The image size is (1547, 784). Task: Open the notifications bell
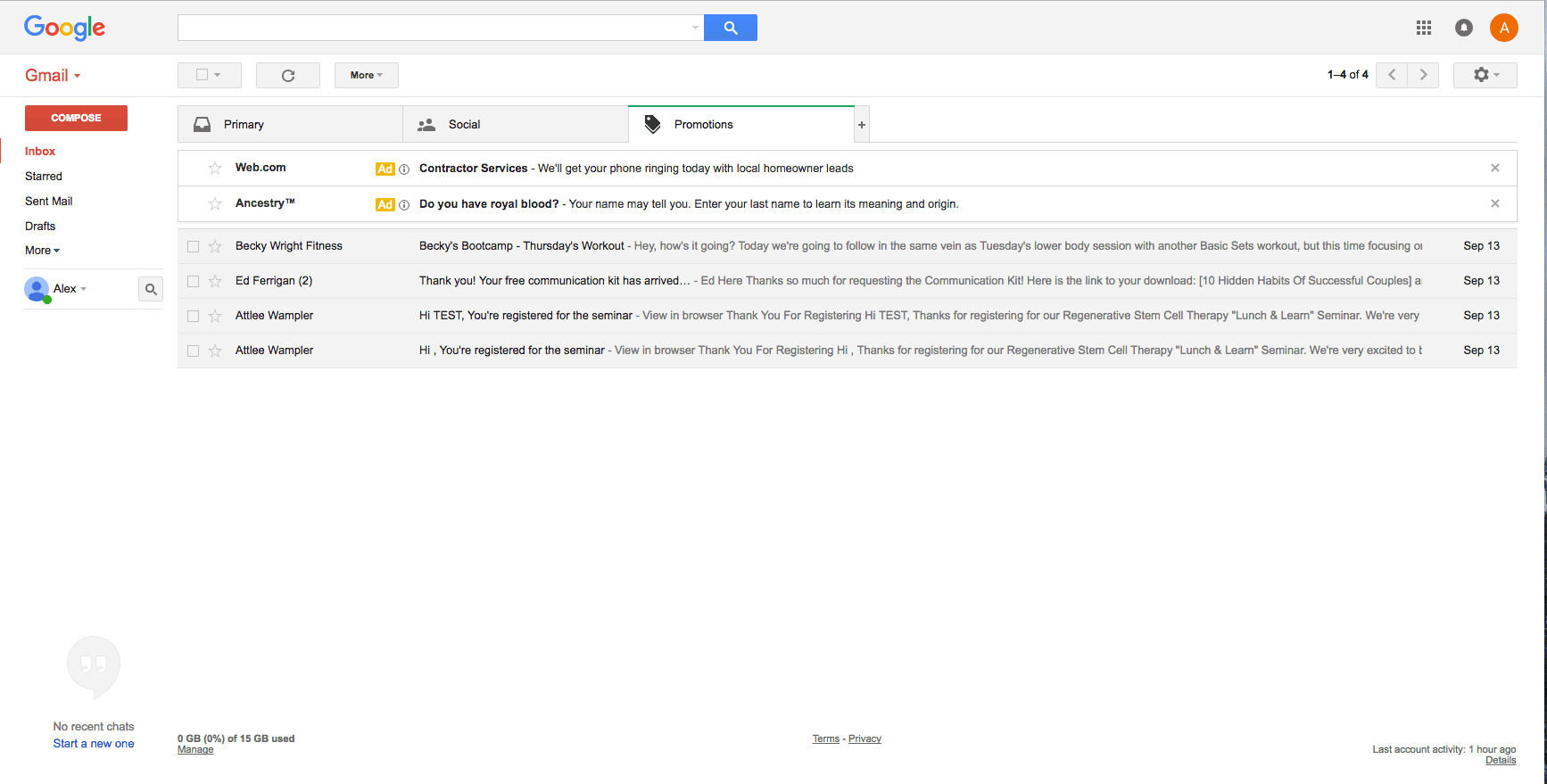coord(1463,28)
